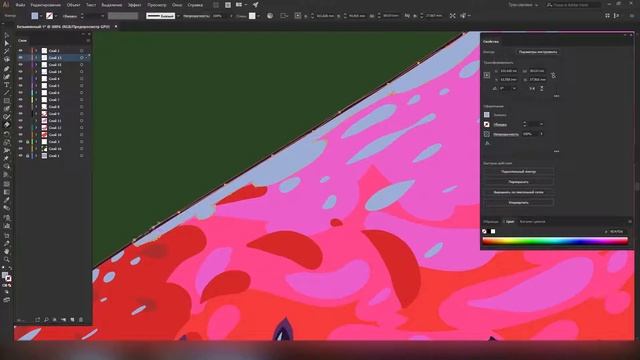Toggle visibility of top layer Слой 2
The width and height of the screenshot is (640, 360).
pos(21,51)
